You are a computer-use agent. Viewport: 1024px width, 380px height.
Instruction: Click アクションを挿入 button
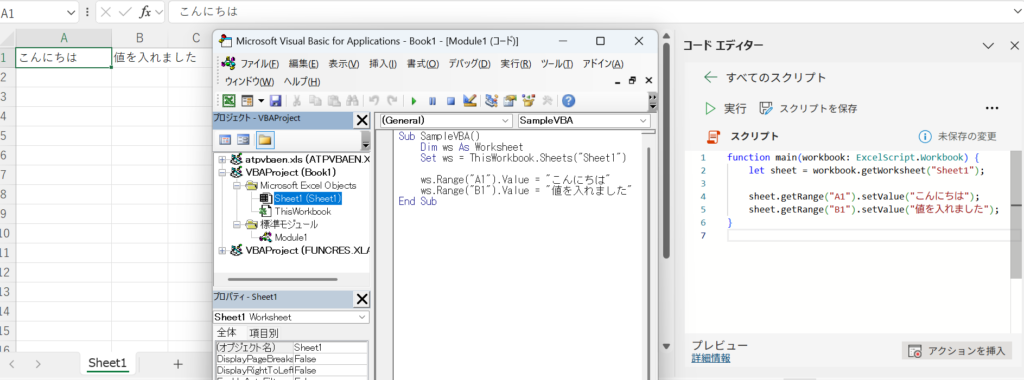point(957,351)
